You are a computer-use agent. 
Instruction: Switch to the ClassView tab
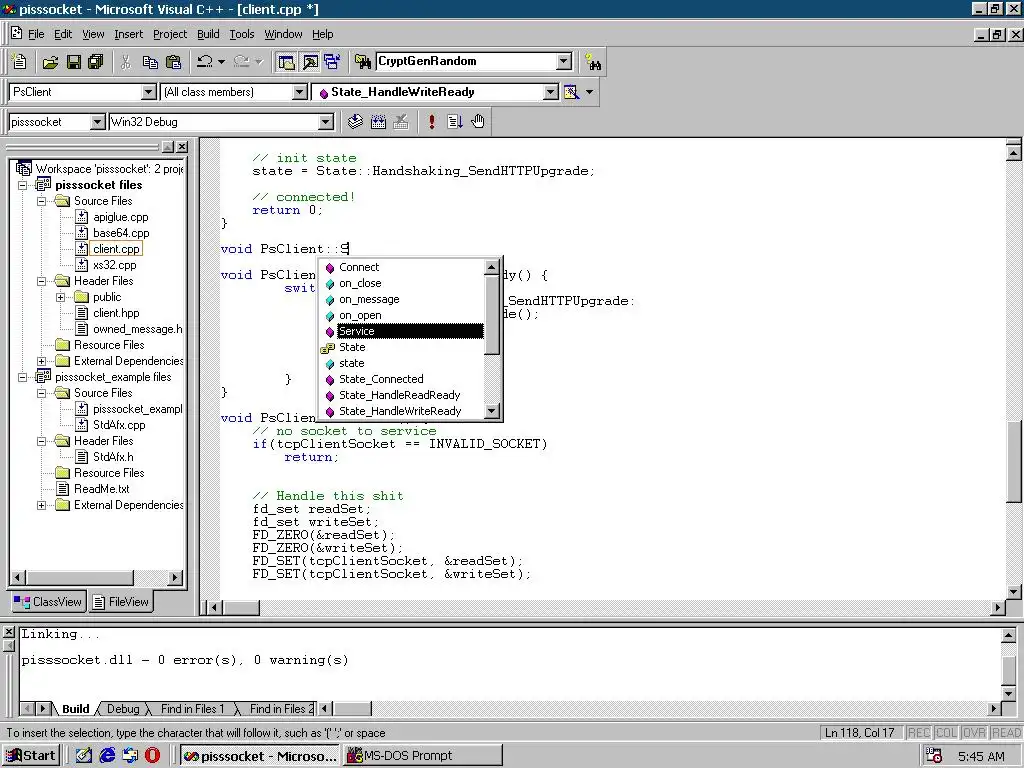tap(48, 601)
